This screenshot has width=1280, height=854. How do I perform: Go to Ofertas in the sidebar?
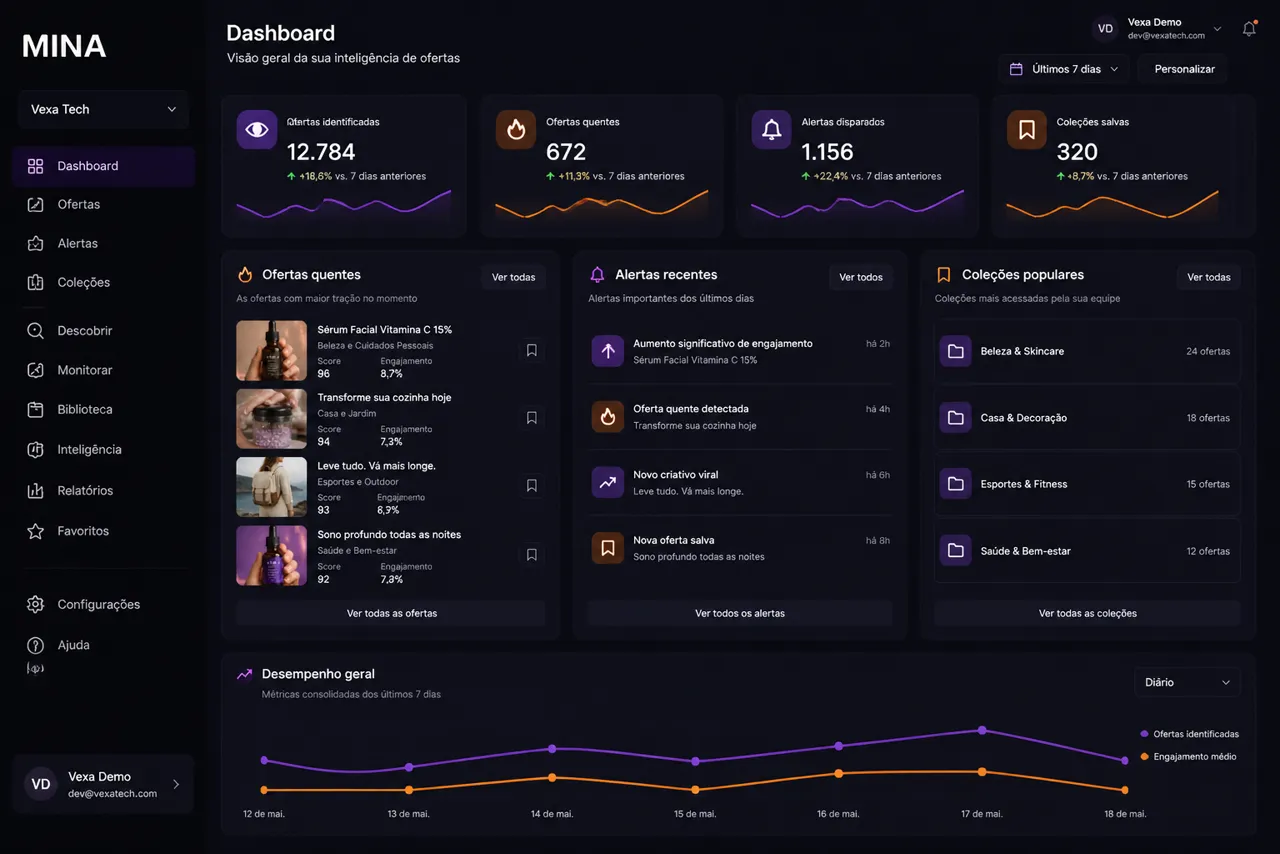pyautogui.click(x=104, y=205)
